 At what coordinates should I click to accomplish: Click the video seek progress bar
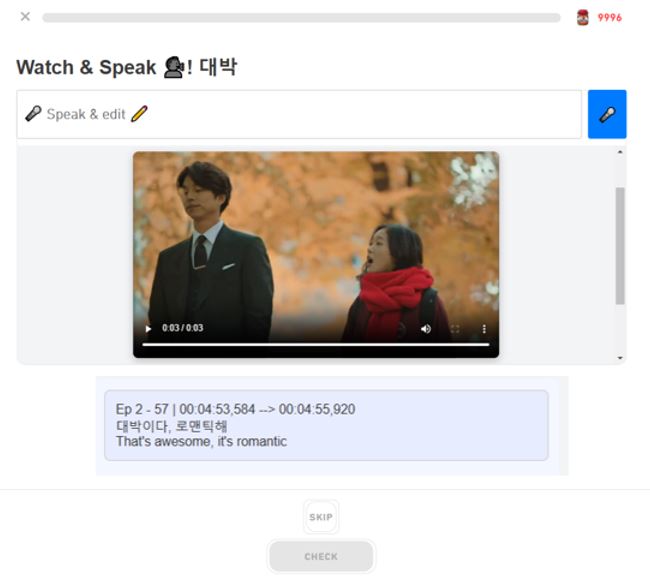click(315, 344)
